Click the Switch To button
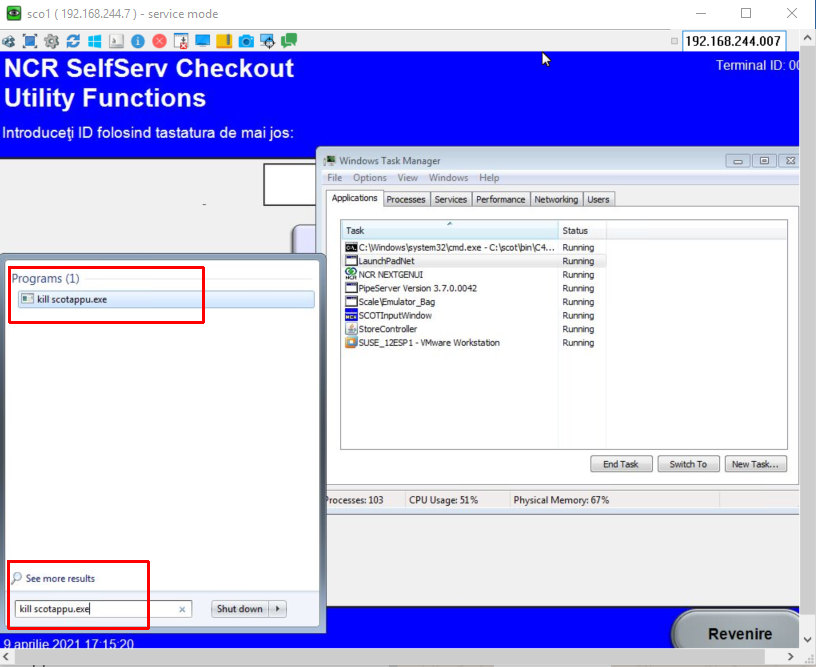 point(688,464)
